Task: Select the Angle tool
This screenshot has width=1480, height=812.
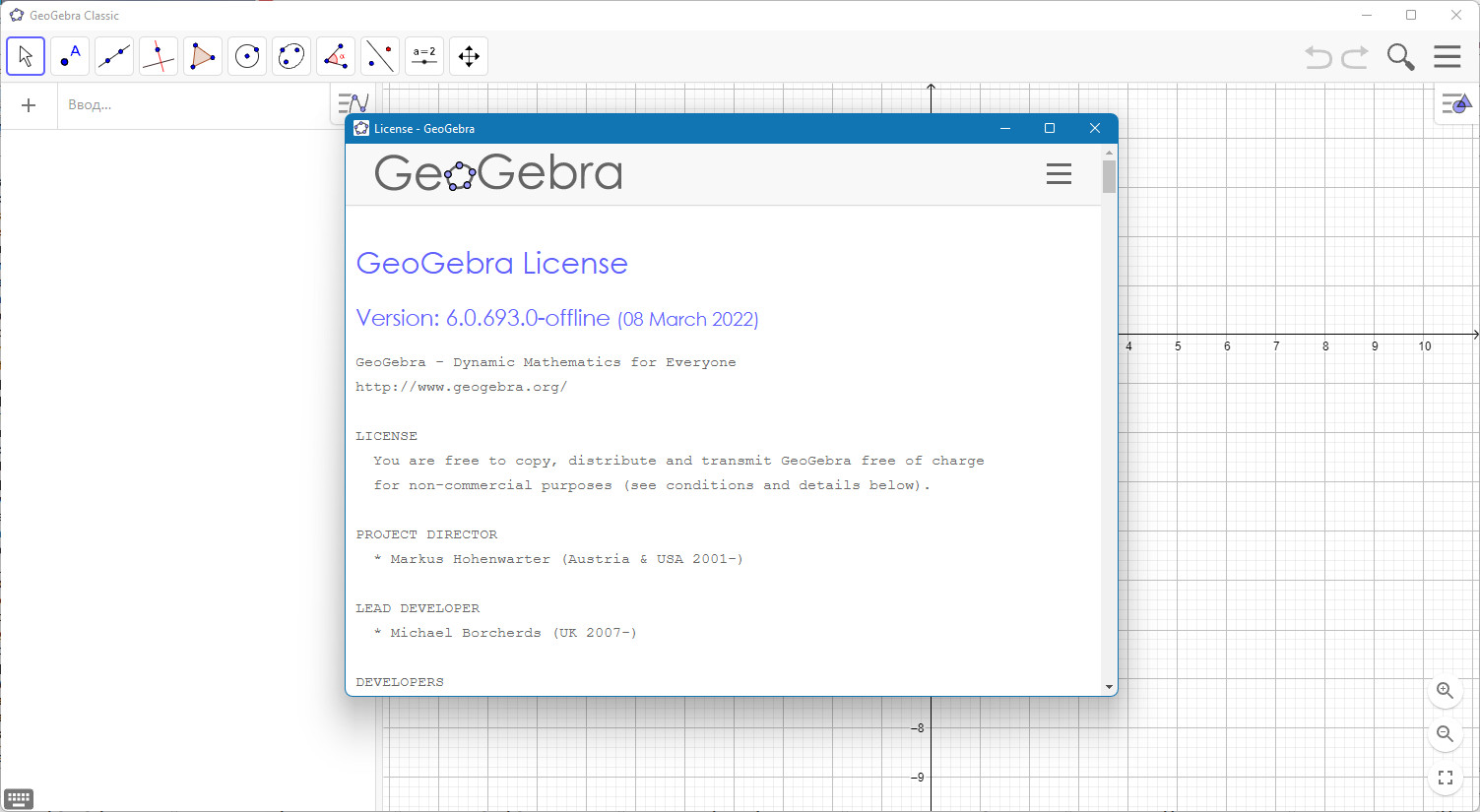Action: tap(336, 56)
